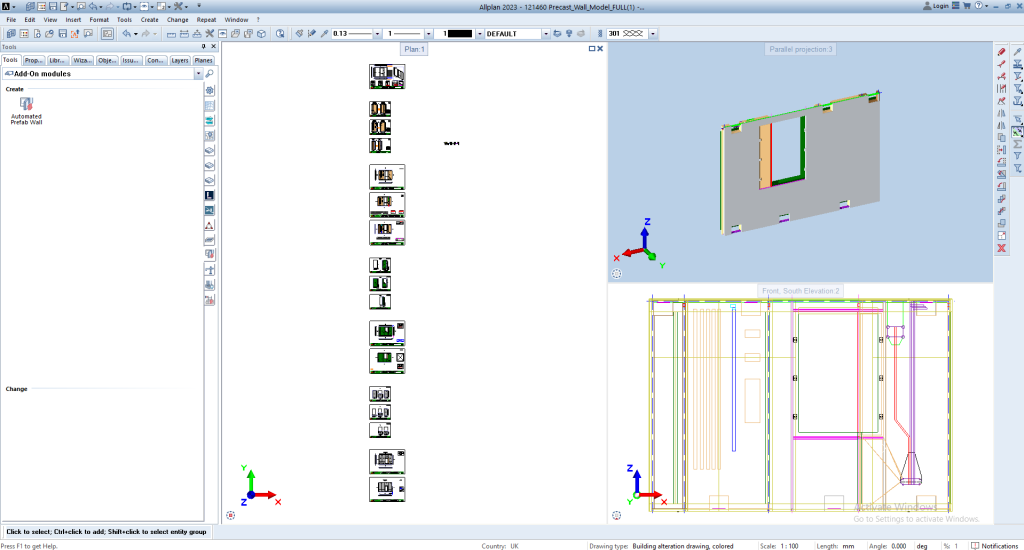Viewport: 1024px width, 550px height.
Task: Click the black line color swatch
Action: (x=460, y=33)
